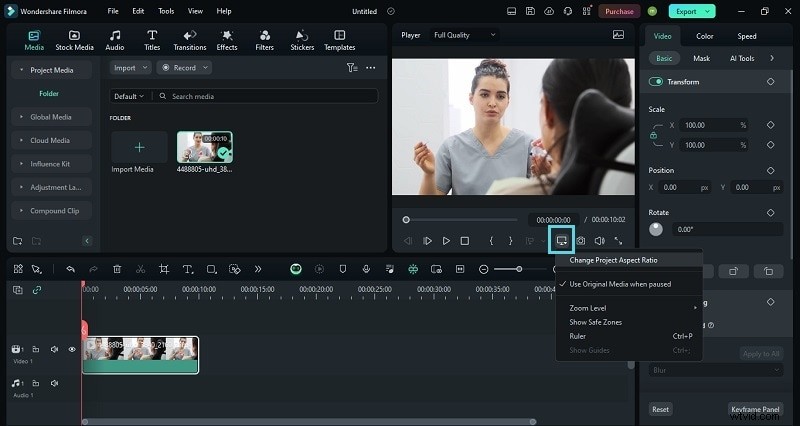The width and height of the screenshot is (800, 426).
Task: Switch to the Speed tab
Action: point(746,36)
